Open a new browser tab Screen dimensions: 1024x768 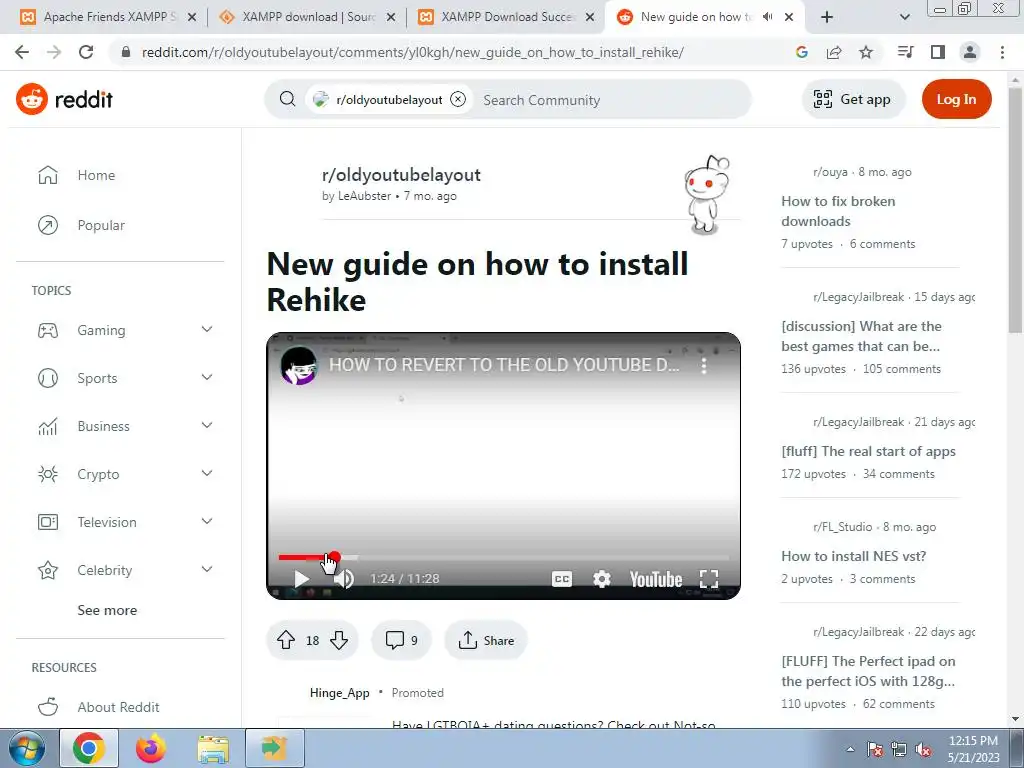coord(827,17)
